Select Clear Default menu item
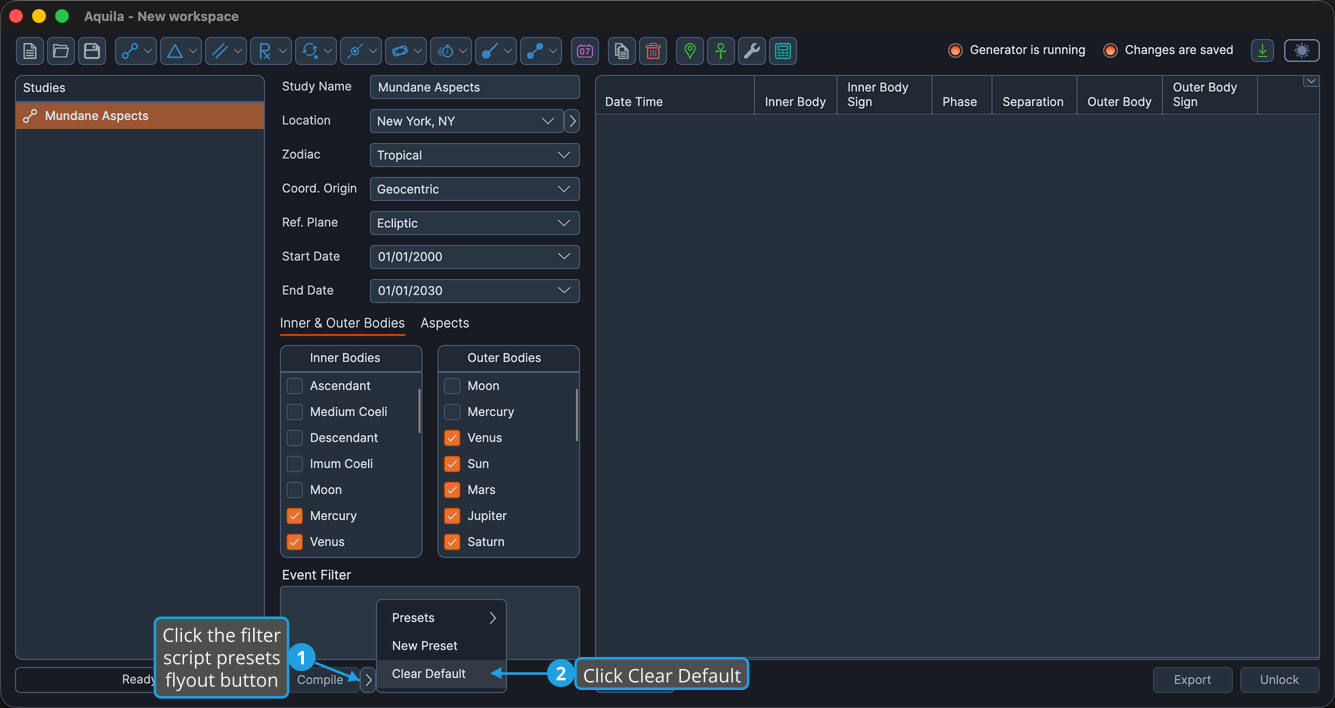 (441, 674)
